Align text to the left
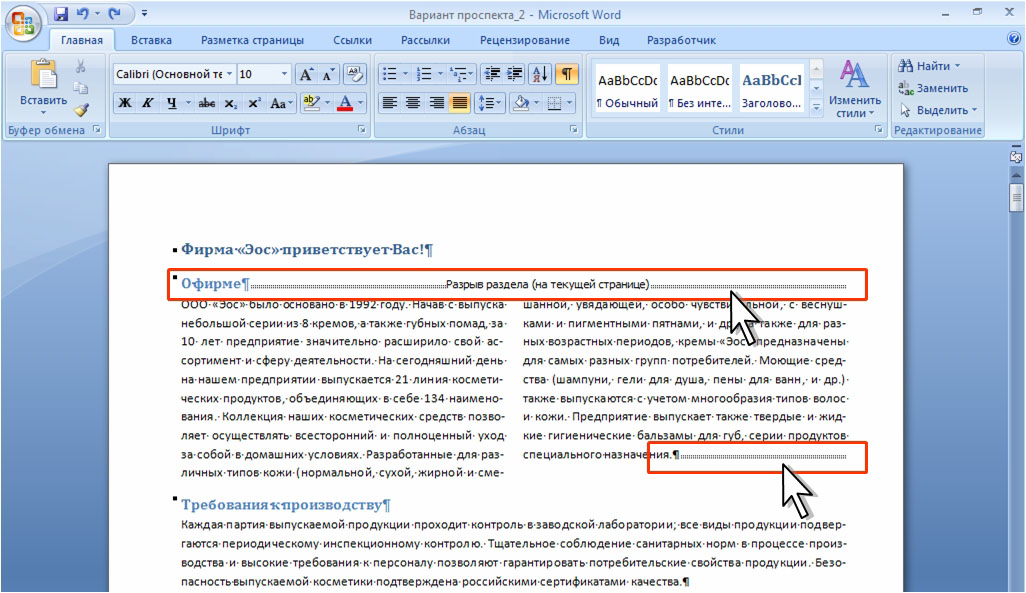1026x593 pixels. [x=390, y=103]
